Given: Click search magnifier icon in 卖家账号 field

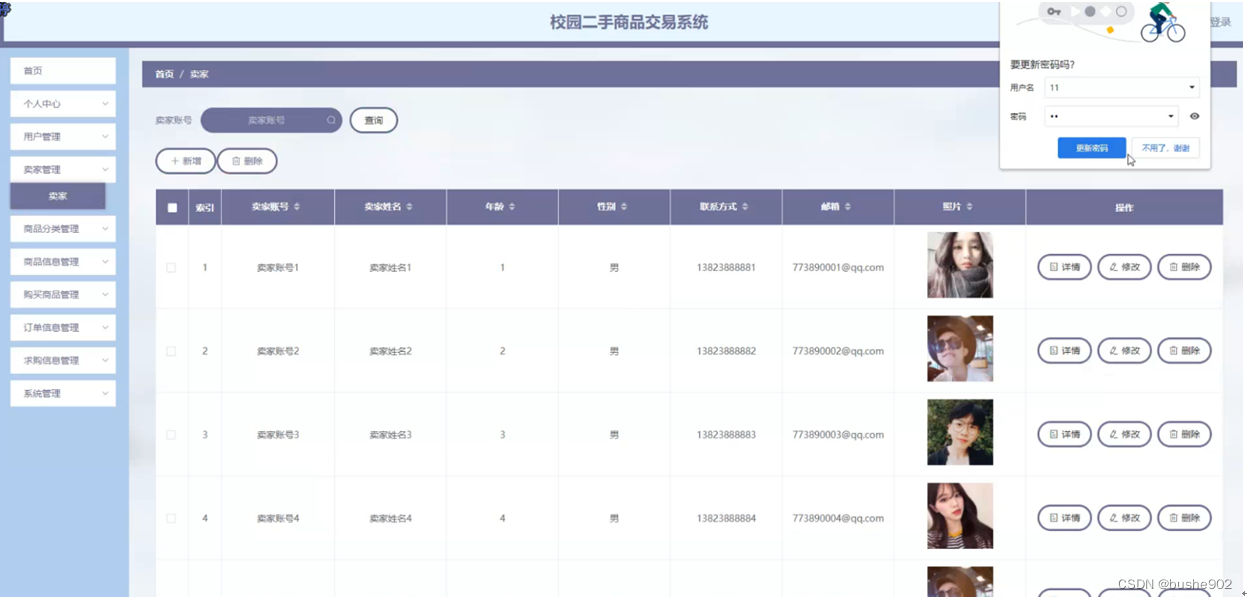Looking at the screenshot, I should [x=331, y=121].
